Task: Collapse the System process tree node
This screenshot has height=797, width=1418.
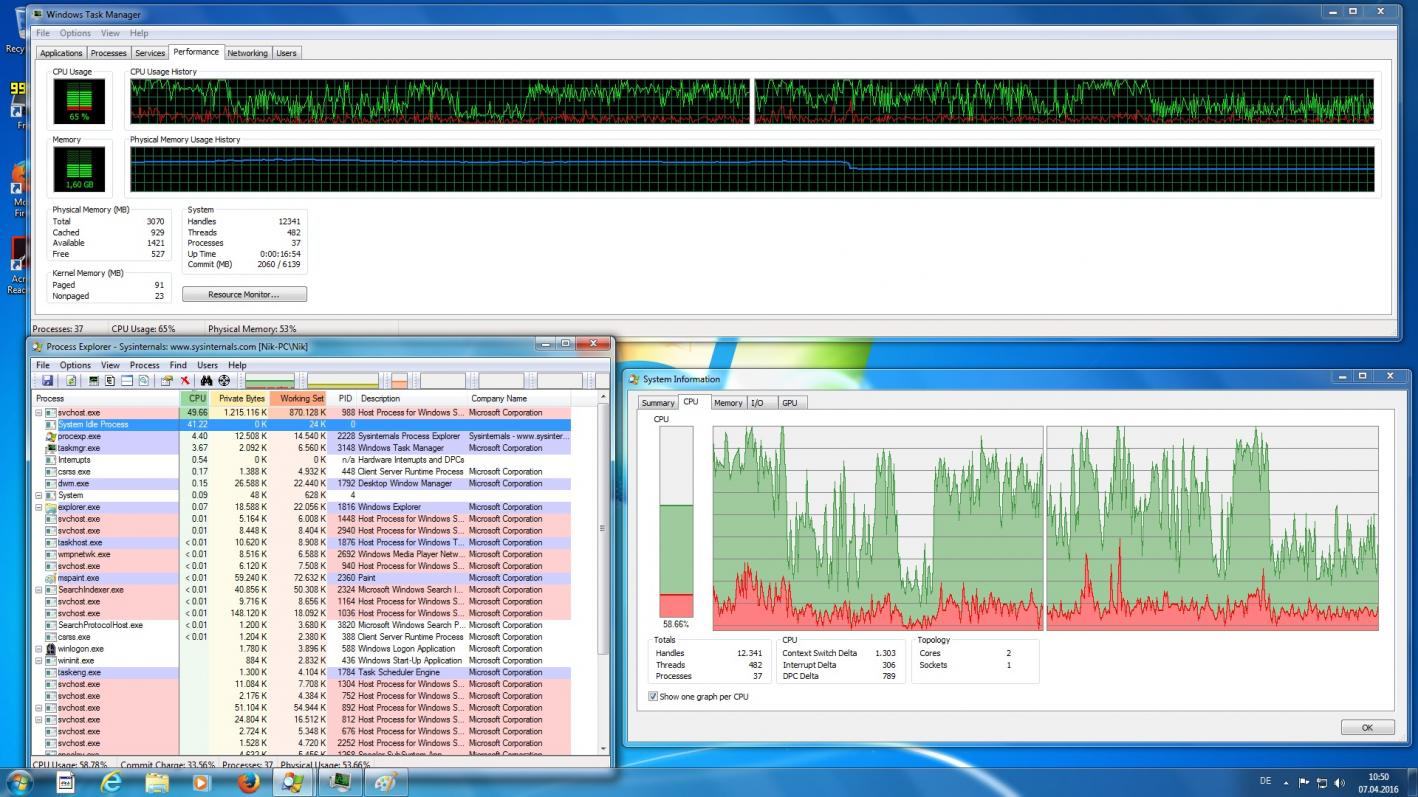Action: click(39, 495)
